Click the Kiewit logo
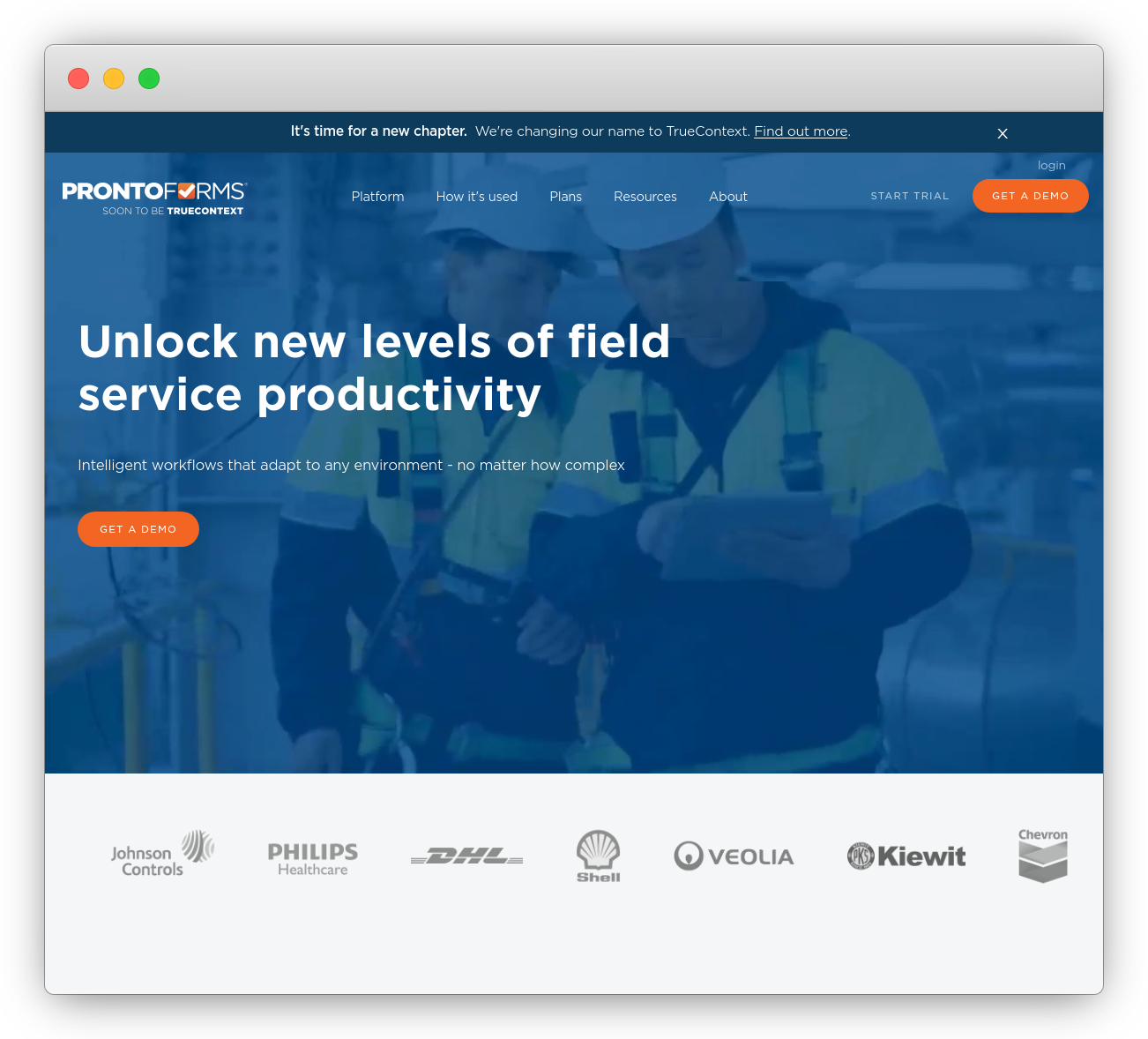1148x1039 pixels. pos(906,856)
